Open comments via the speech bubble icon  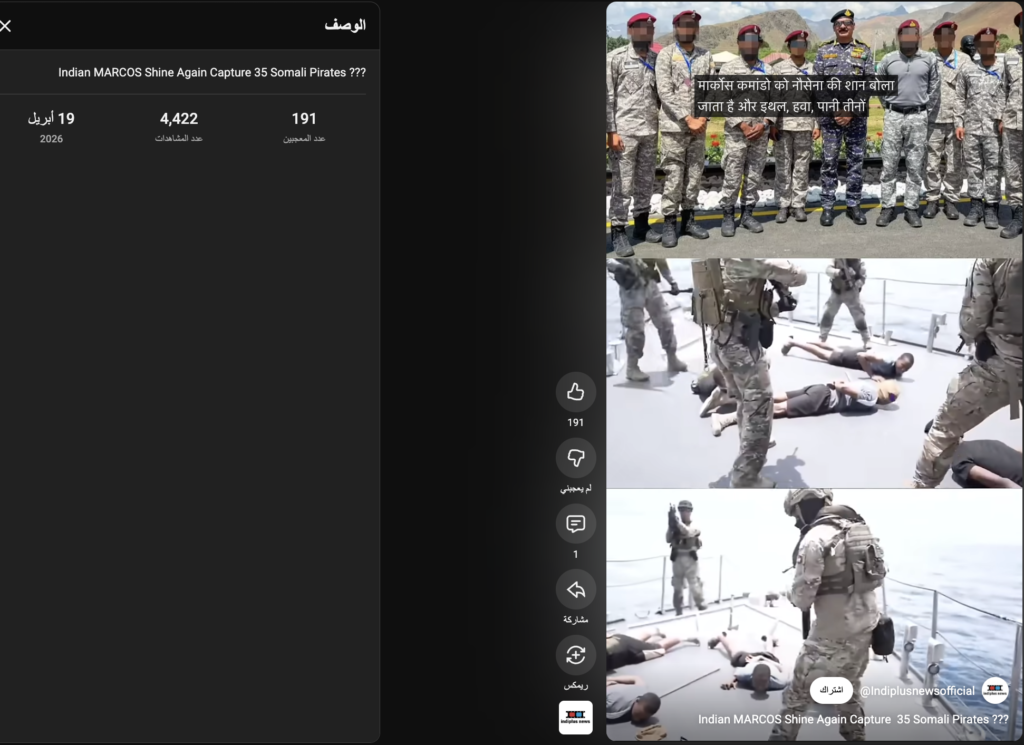[575, 524]
